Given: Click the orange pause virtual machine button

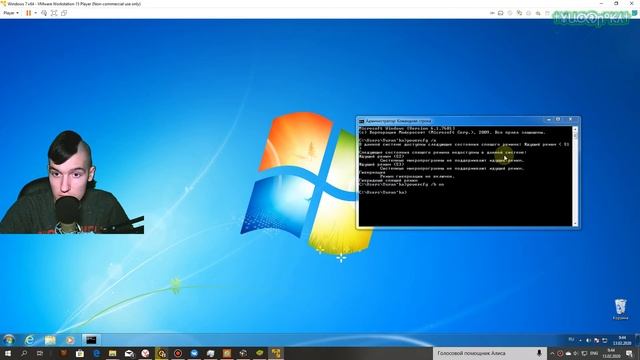Looking at the screenshot, I should pos(29,13).
